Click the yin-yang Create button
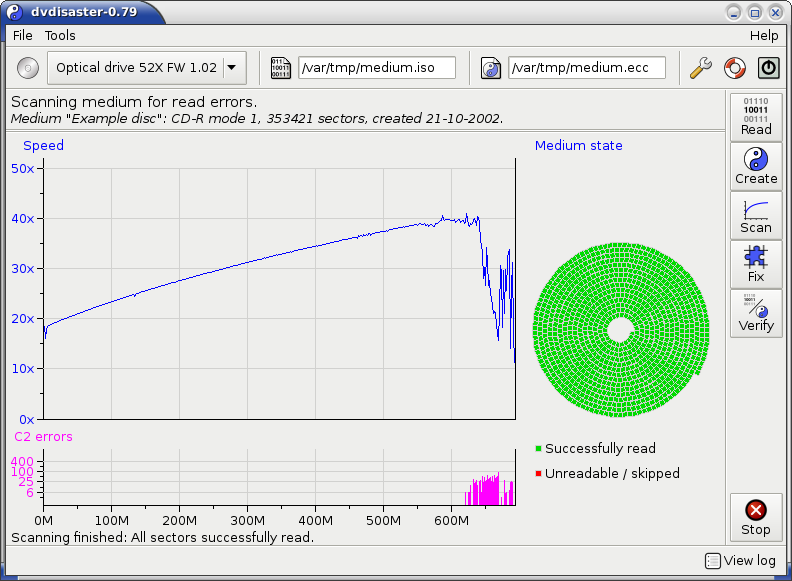Screen dimensions: 792x581 coord(756,165)
